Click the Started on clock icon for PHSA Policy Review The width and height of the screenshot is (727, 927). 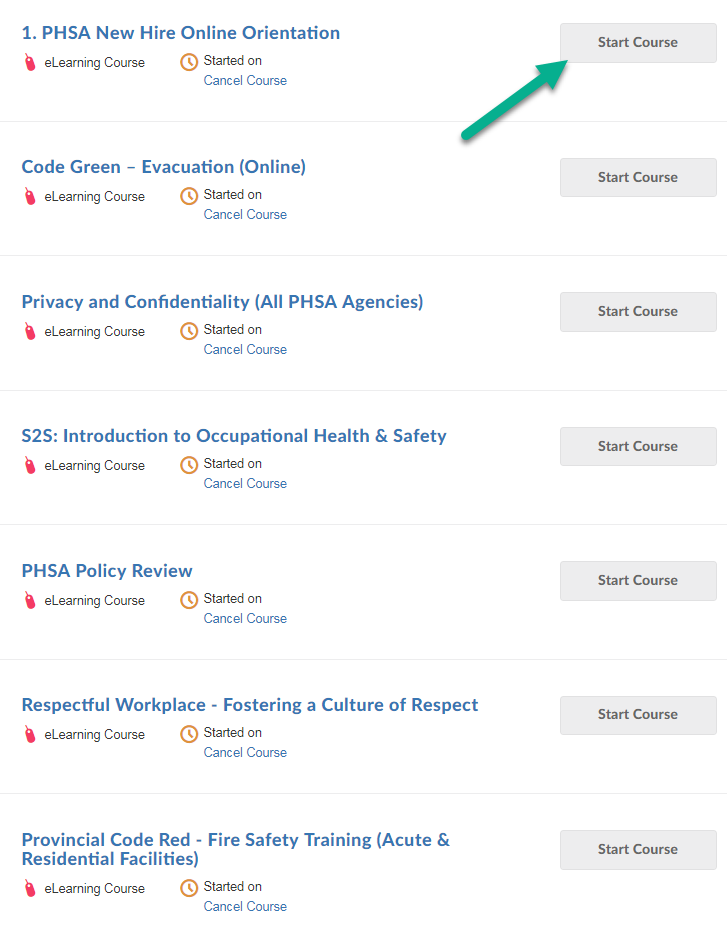tap(189, 600)
